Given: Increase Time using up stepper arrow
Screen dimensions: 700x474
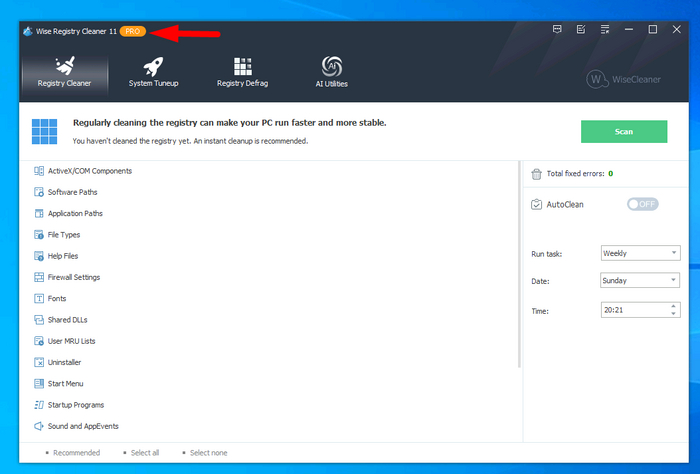Looking at the screenshot, I should click(674, 307).
